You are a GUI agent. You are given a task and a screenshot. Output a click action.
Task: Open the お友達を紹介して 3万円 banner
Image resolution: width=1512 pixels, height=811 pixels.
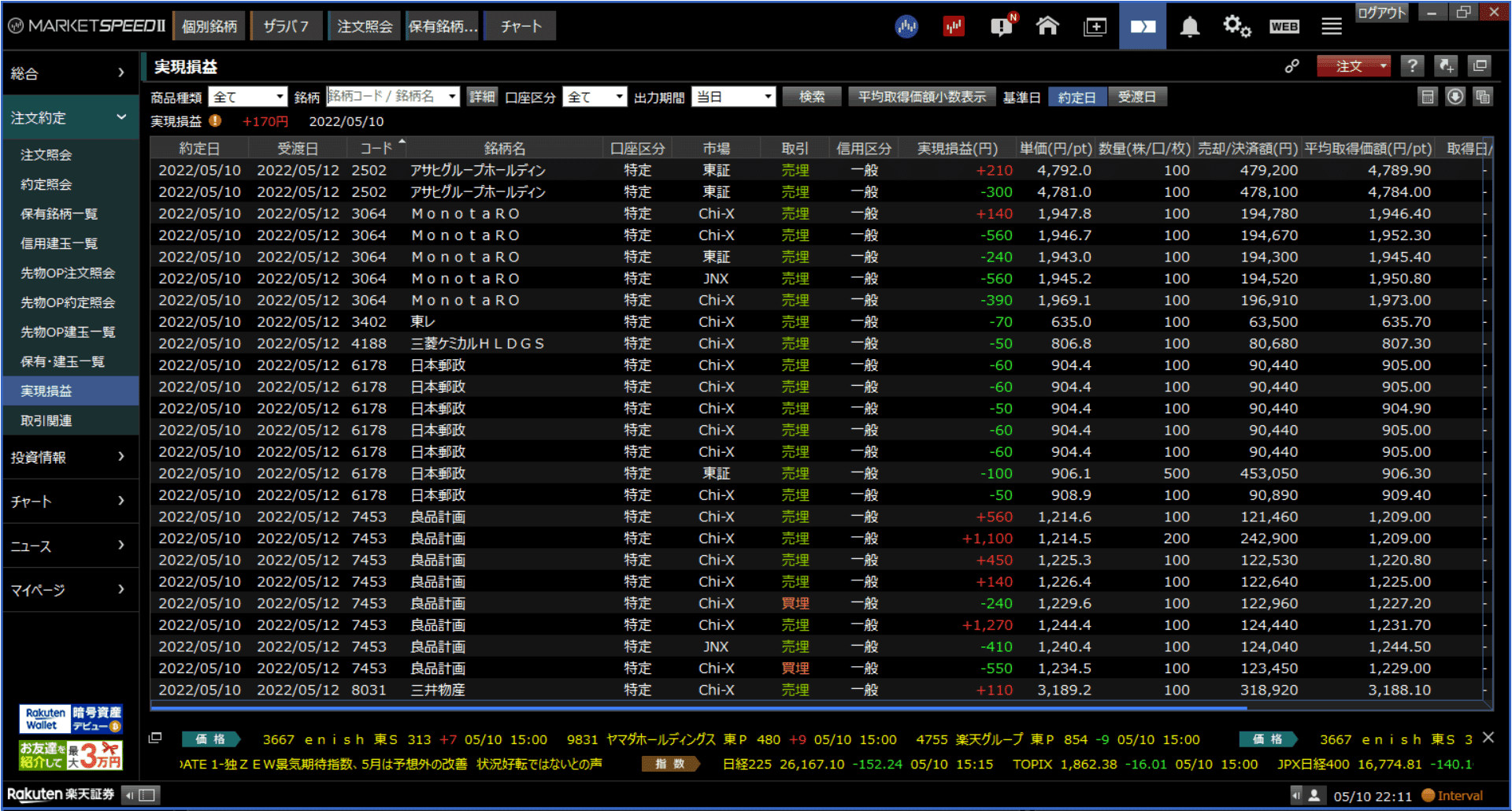(71, 755)
